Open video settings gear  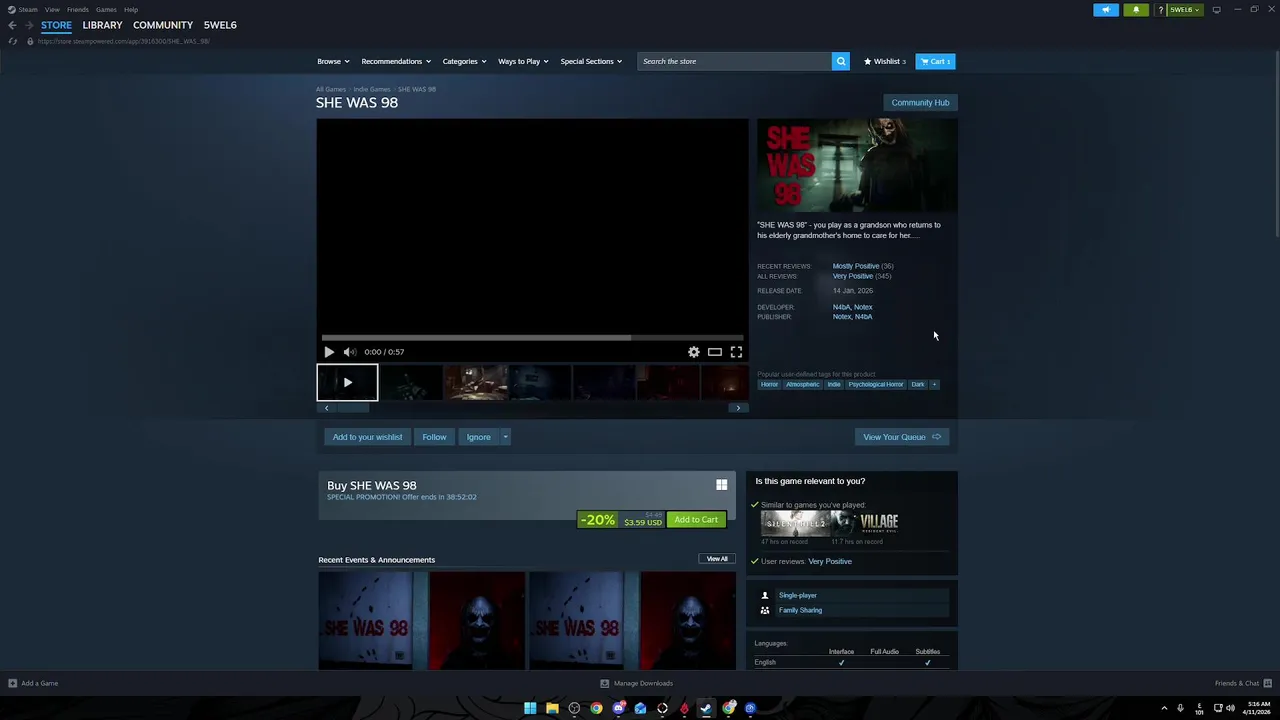(x=694, y=352)
